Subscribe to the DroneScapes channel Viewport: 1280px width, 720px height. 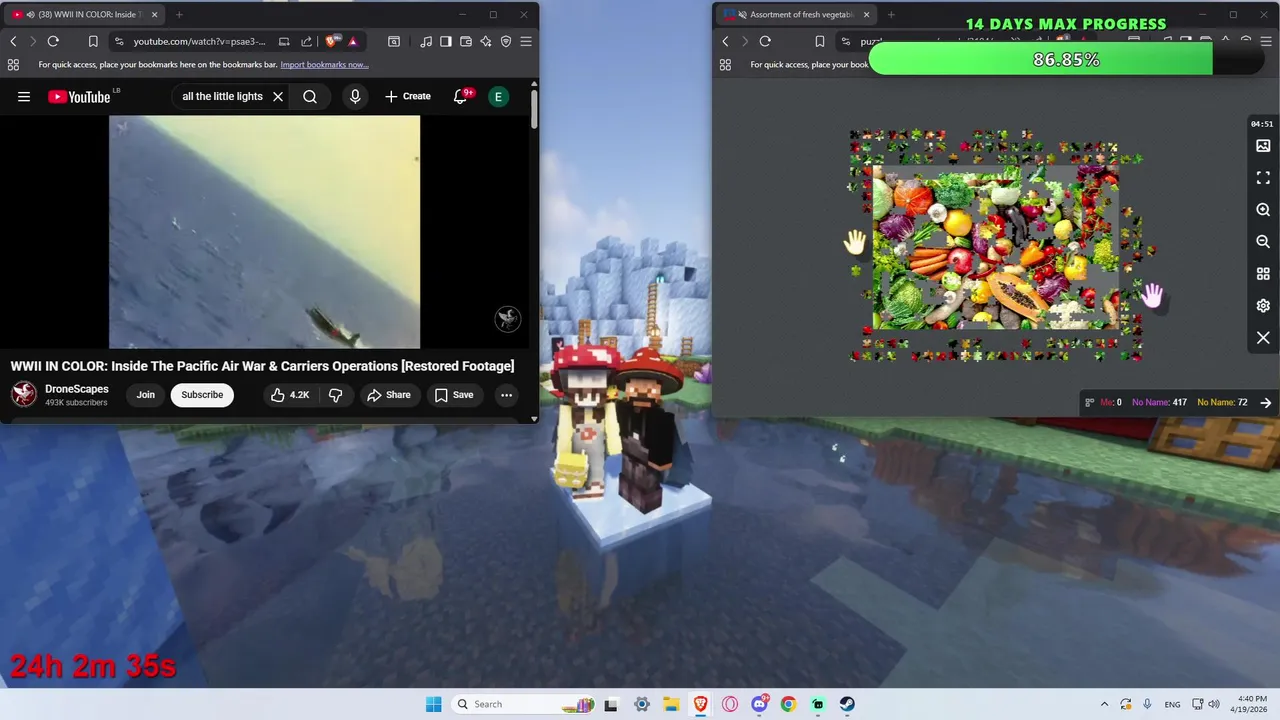coord(202,395)
